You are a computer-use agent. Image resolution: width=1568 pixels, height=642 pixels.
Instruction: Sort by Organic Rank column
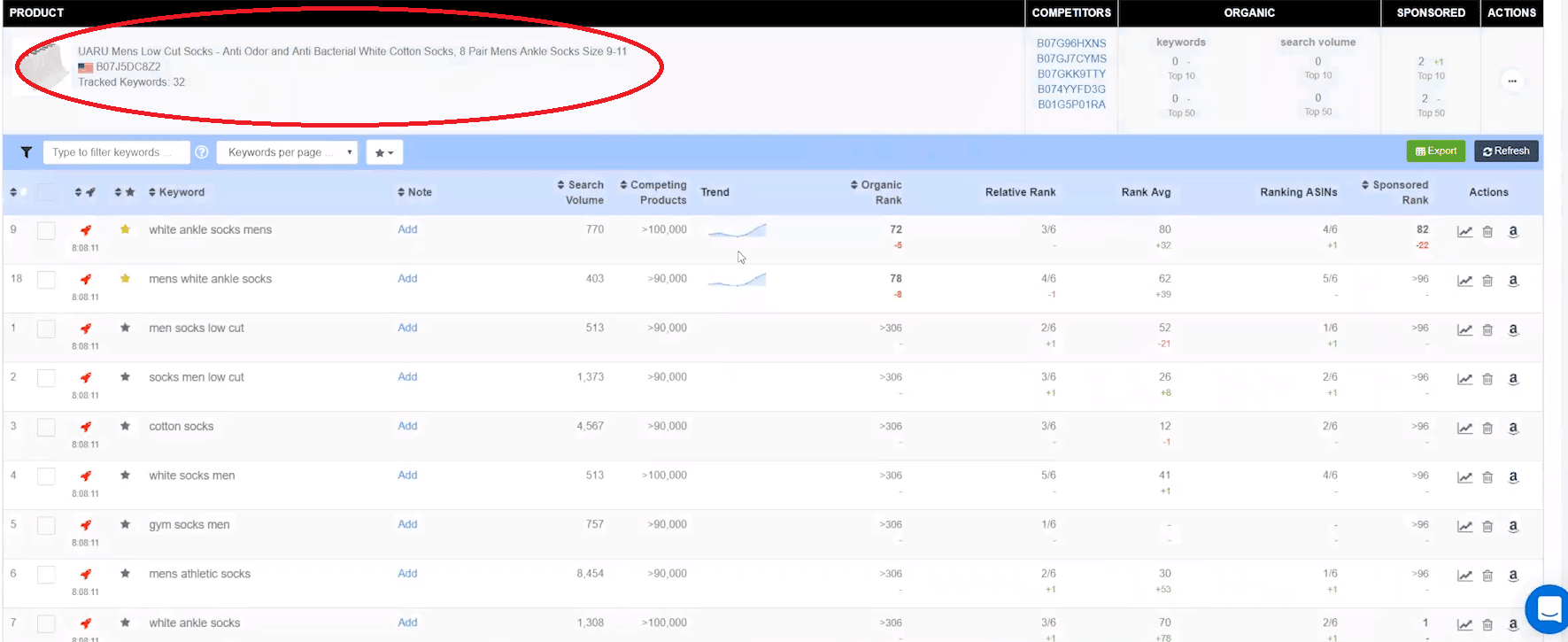[877, 192]
